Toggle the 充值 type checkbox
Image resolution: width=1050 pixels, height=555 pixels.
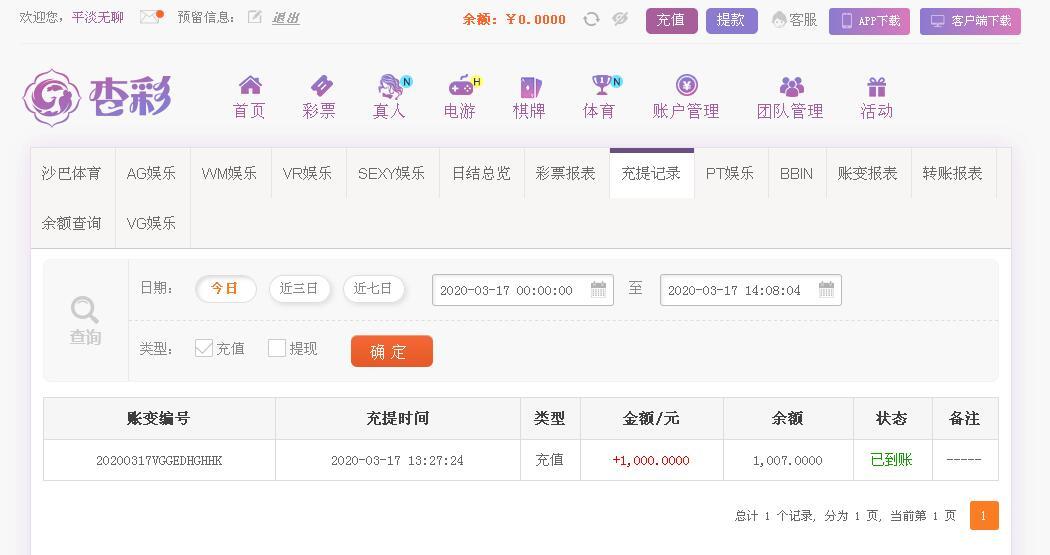(204, 348)
